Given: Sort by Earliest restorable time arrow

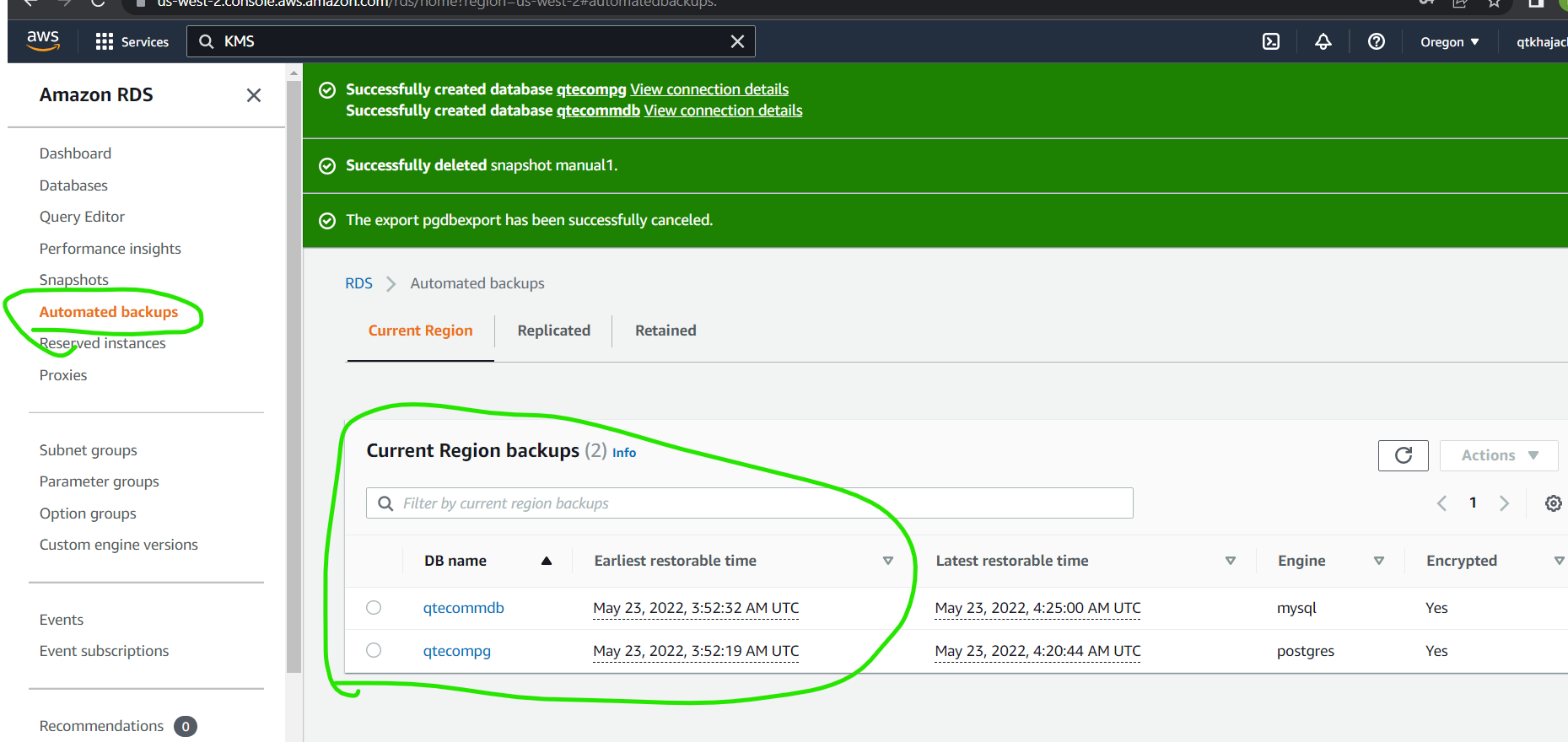Looking at the screenshot, I should click(x=887, y=561).
